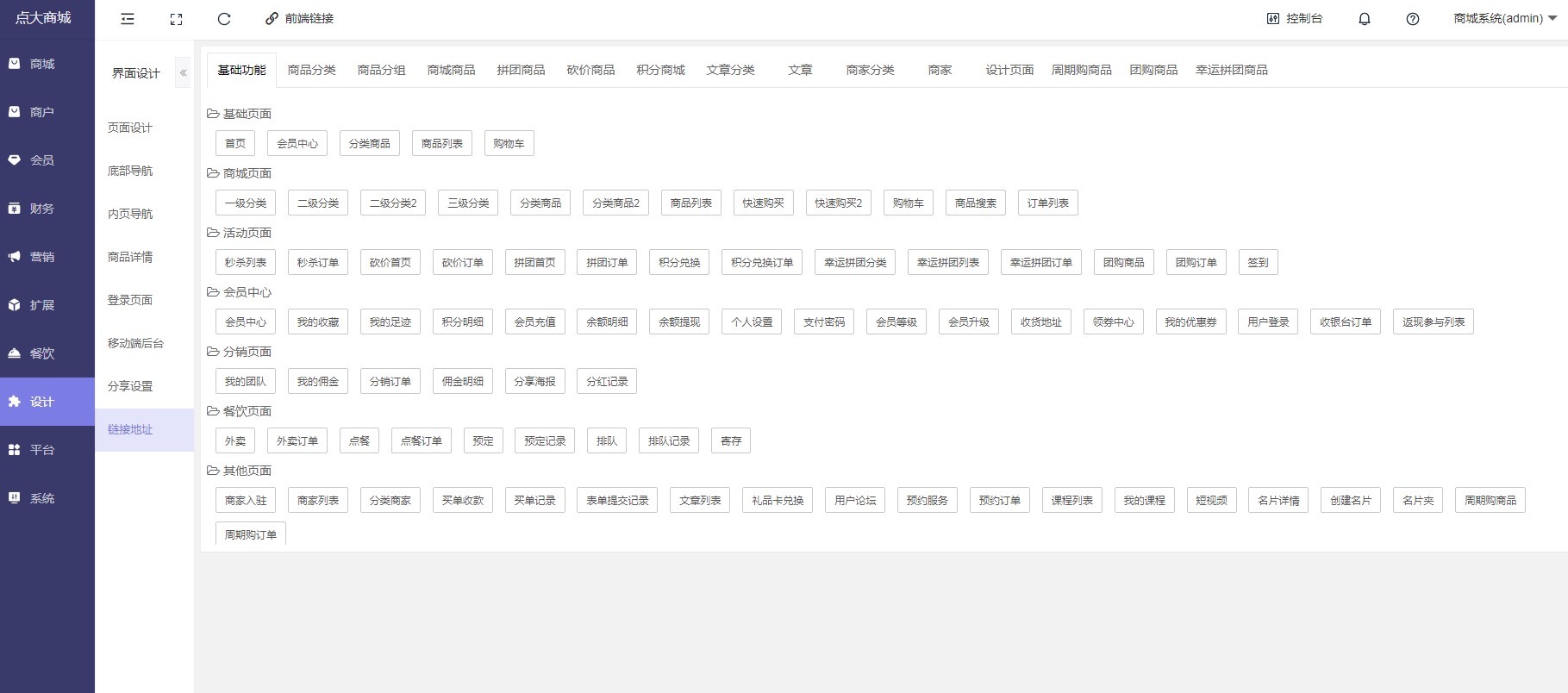Open the 前端链接 link icon
1568x693 pixels.
272,18
